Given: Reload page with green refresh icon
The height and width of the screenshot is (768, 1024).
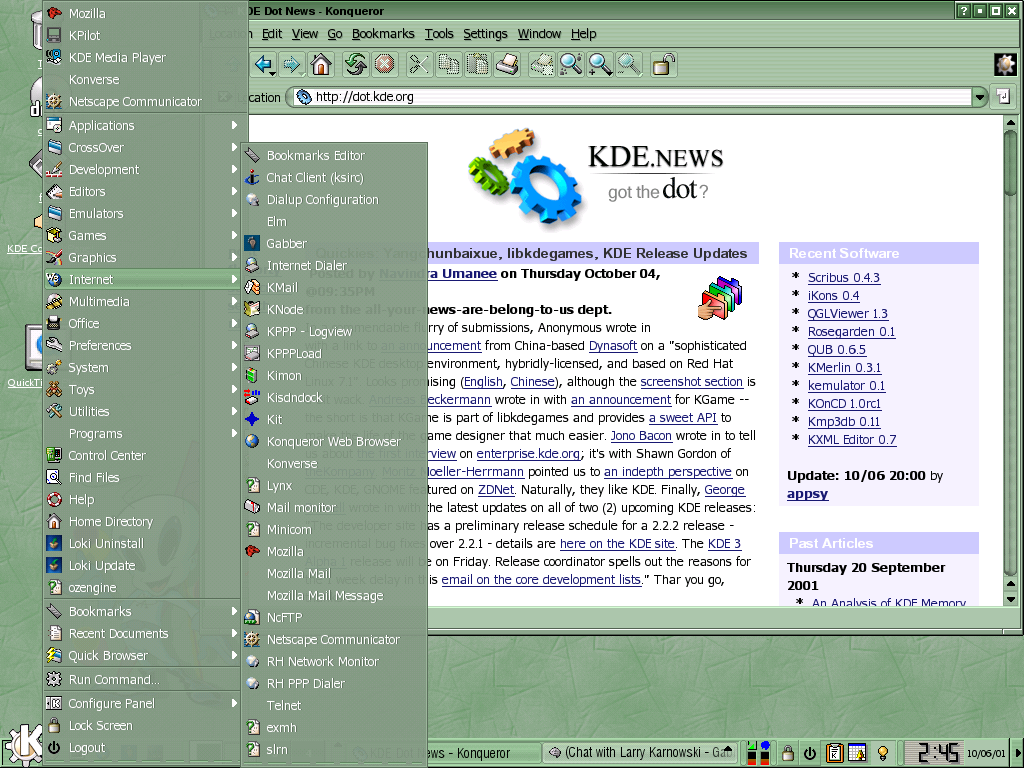Looking at the screenshot, I should point(356,65).
